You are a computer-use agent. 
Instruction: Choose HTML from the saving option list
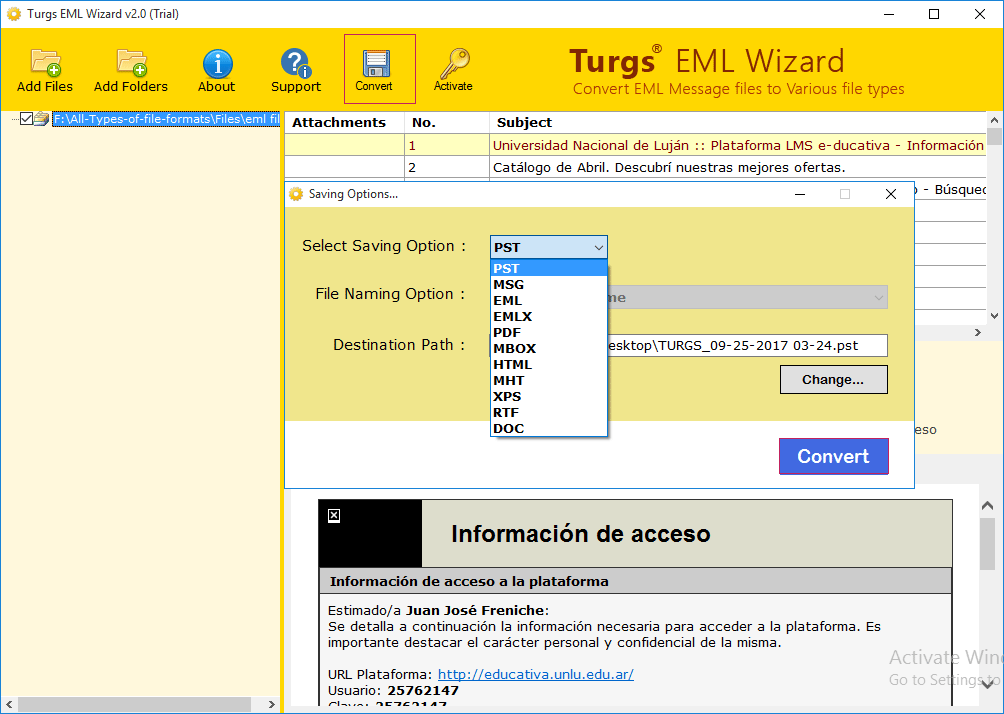pos(549,364)
